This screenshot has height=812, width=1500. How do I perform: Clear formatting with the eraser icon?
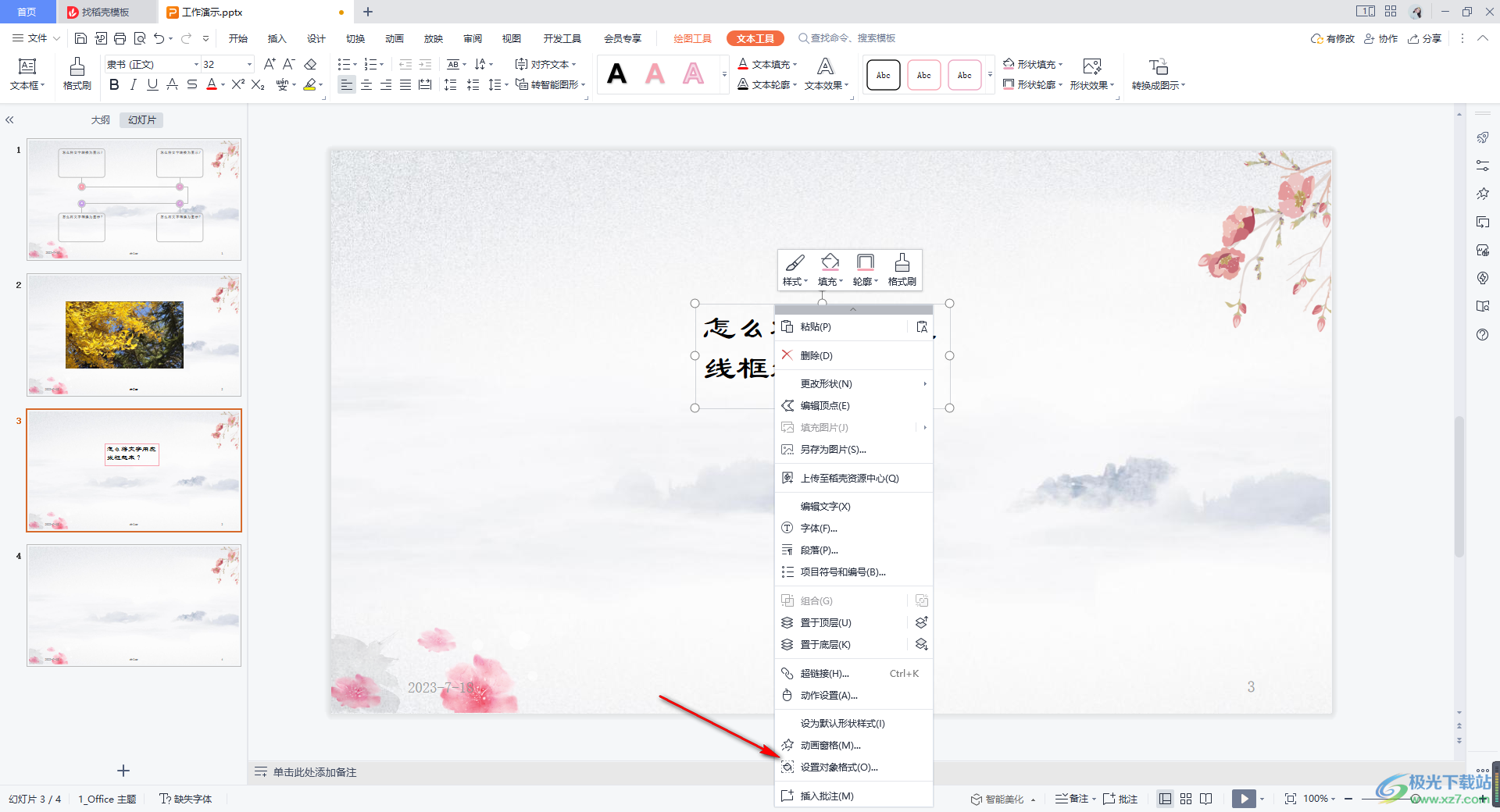tap(310, 64)
